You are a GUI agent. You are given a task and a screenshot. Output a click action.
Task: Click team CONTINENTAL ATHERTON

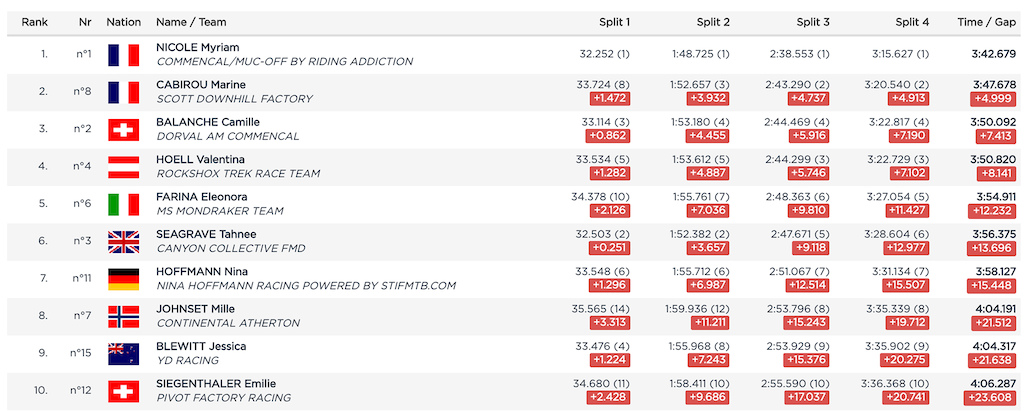(x=228, y=323)
